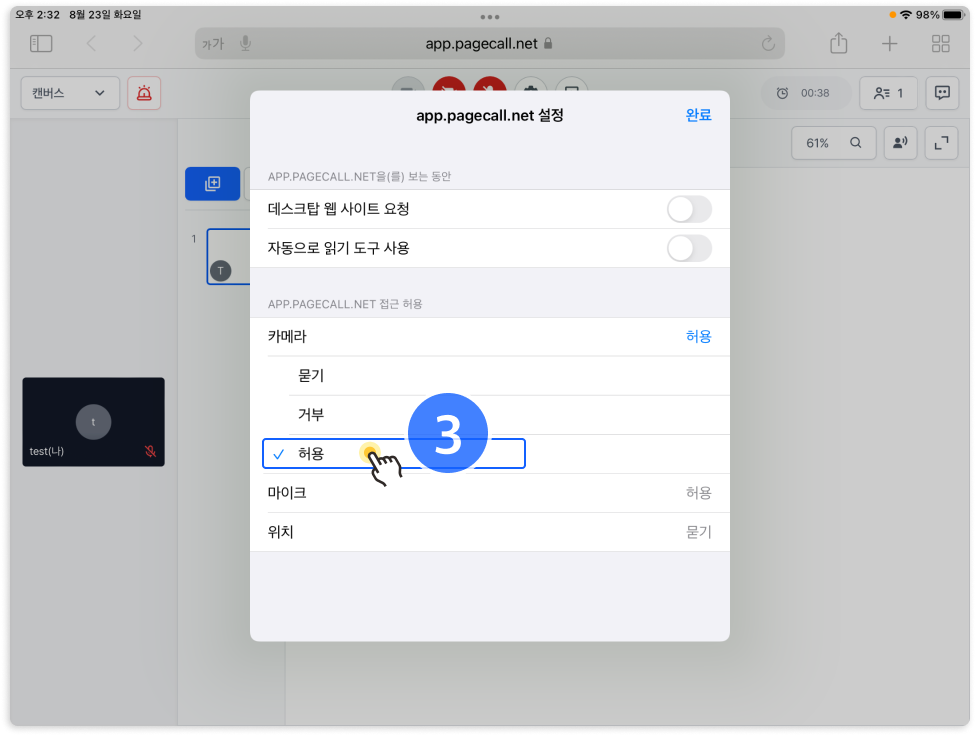Go forward with Safari forward arrow
The width and height of the screenshot is (976, 736).
pos(138,44)
